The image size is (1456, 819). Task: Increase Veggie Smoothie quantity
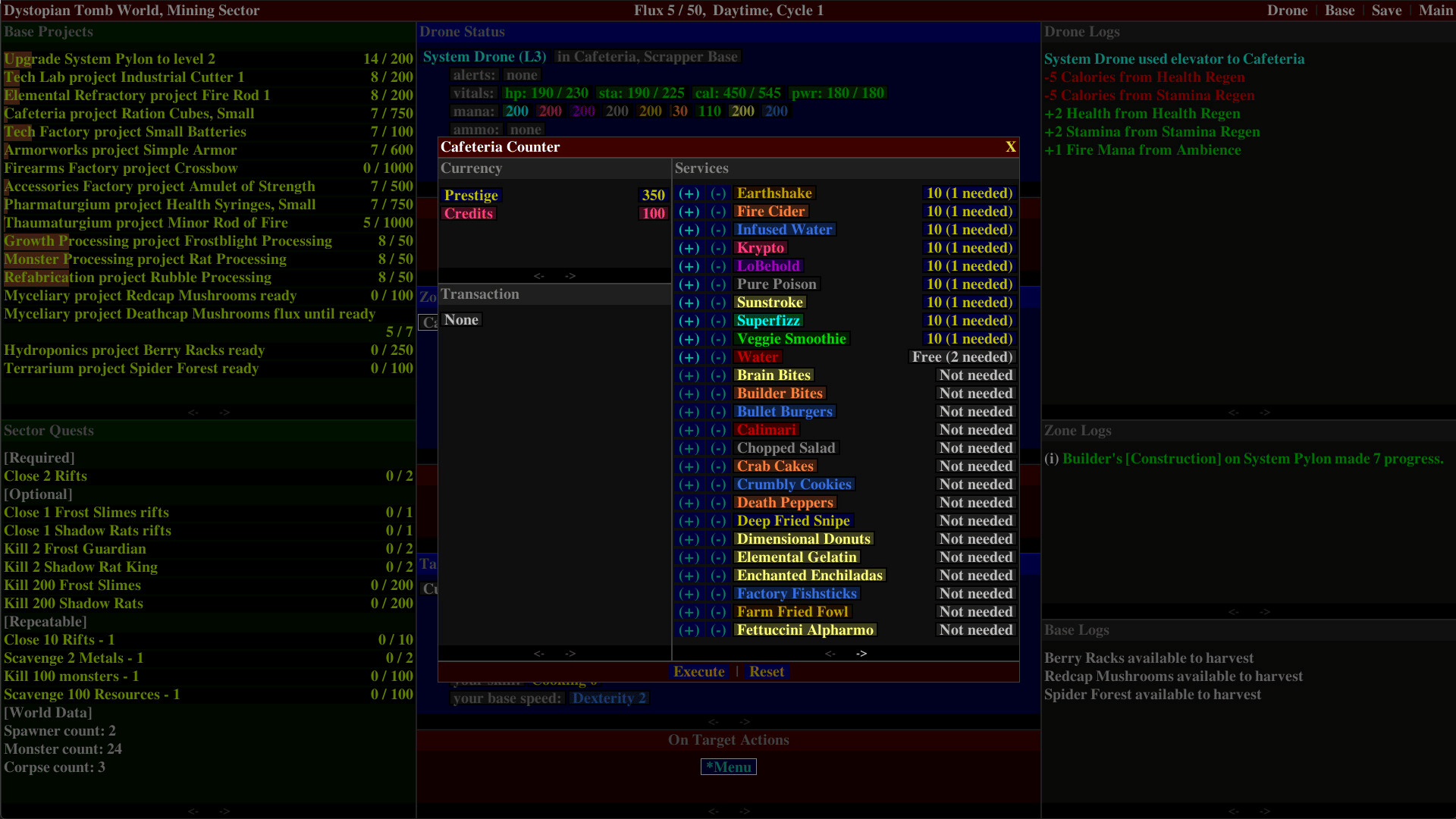point(689,339)
